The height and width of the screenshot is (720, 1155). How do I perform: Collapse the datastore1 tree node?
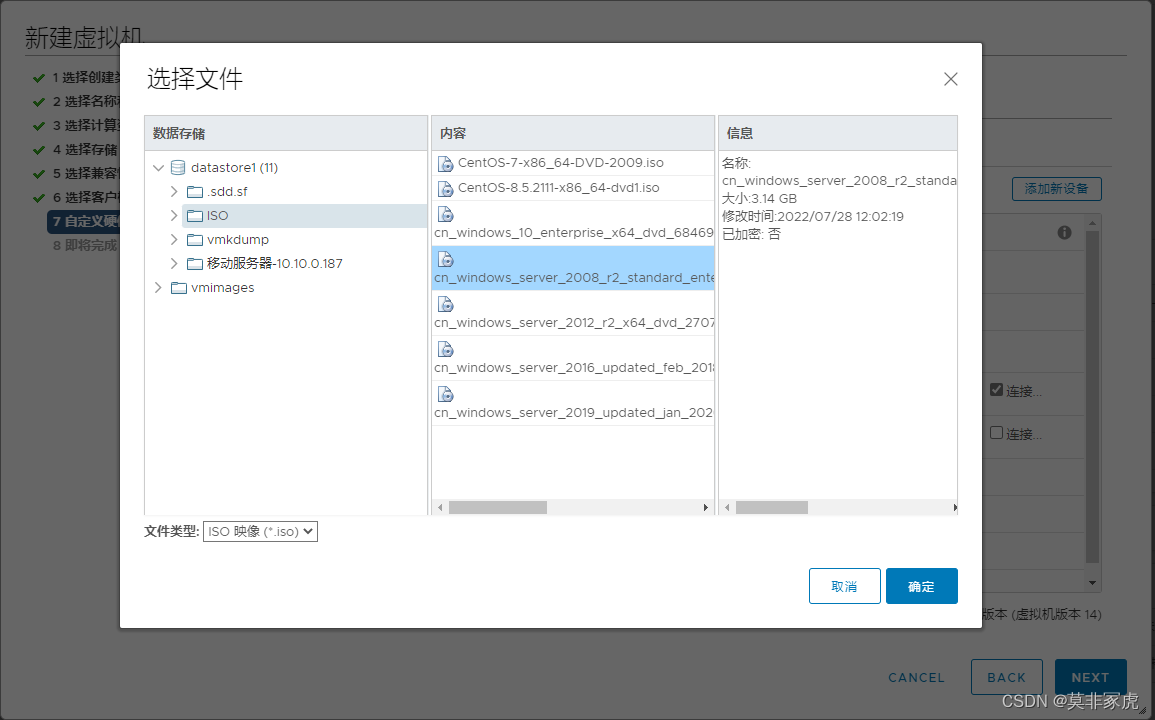[158, 168]
